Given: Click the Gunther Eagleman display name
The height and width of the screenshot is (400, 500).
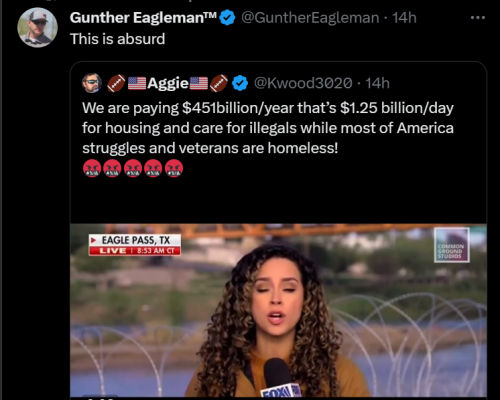Looking at the screenshot, I should point(143,18).
